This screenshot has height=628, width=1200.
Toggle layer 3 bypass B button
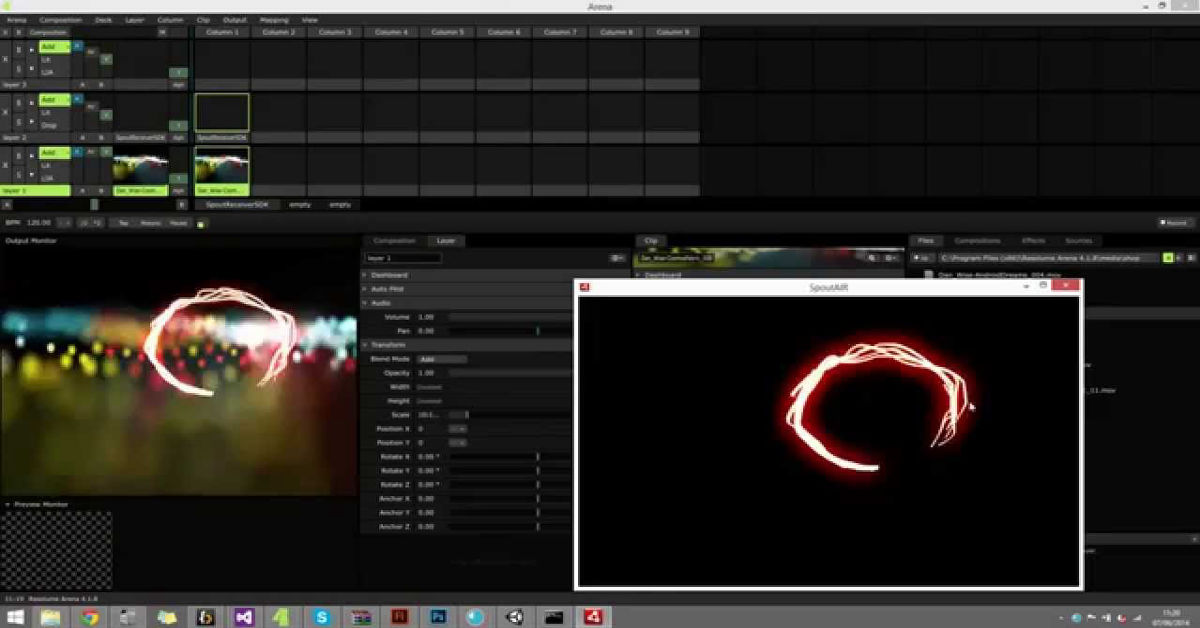[x=18, y=50]
